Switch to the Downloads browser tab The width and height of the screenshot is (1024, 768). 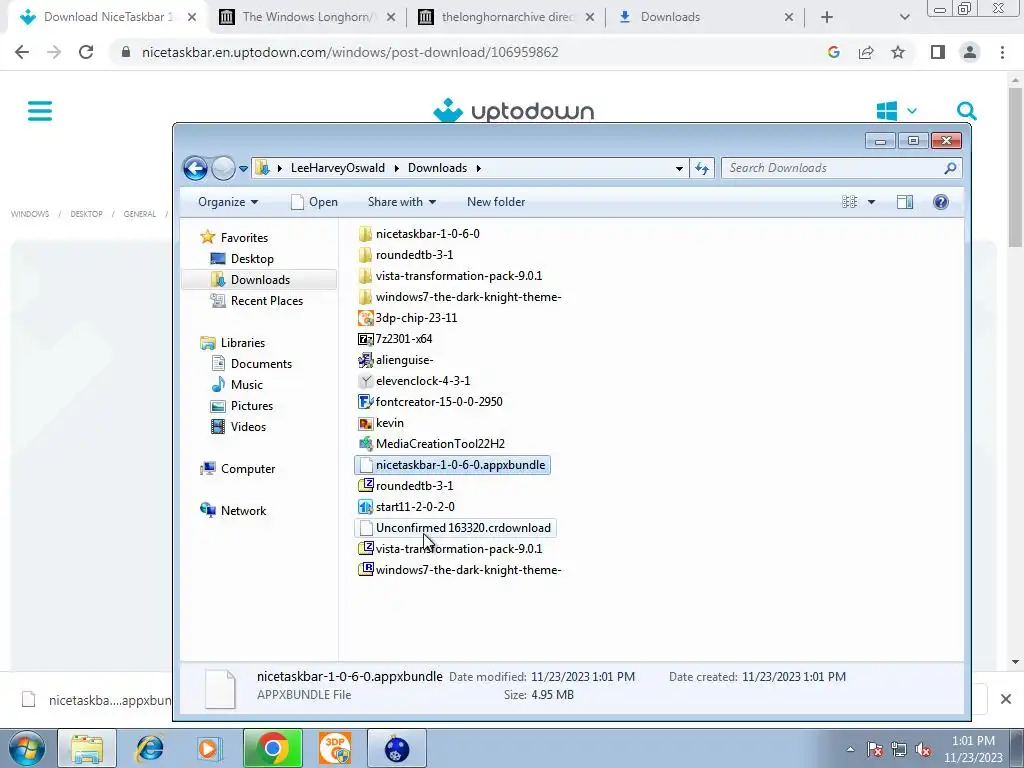point(705,18)
